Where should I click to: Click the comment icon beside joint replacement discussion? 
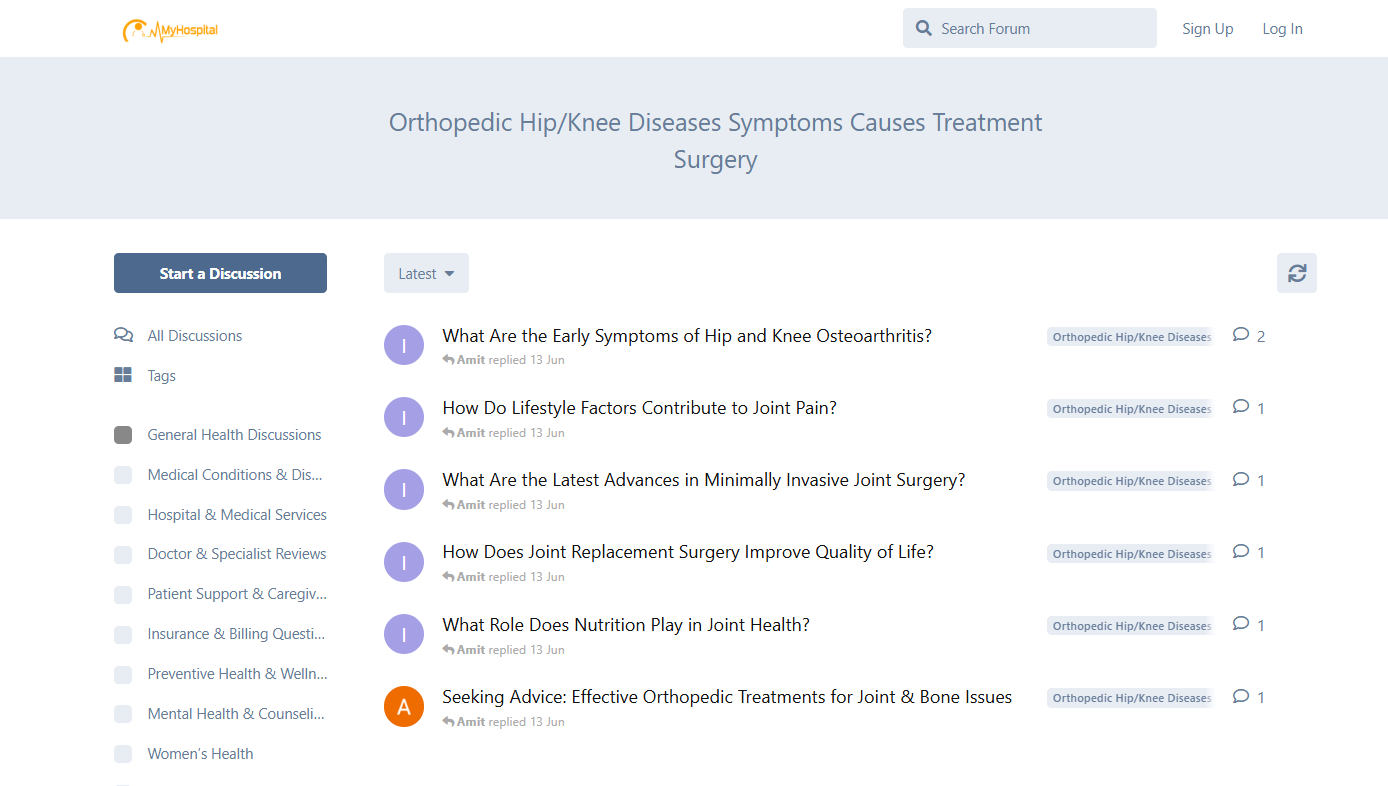1240,550
